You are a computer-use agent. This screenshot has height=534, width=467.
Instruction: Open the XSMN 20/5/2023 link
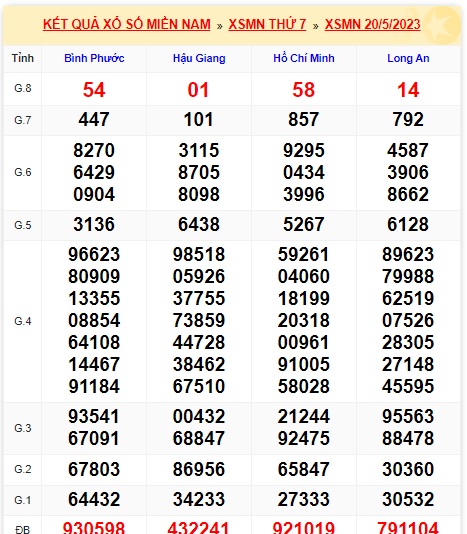(373, 25)
